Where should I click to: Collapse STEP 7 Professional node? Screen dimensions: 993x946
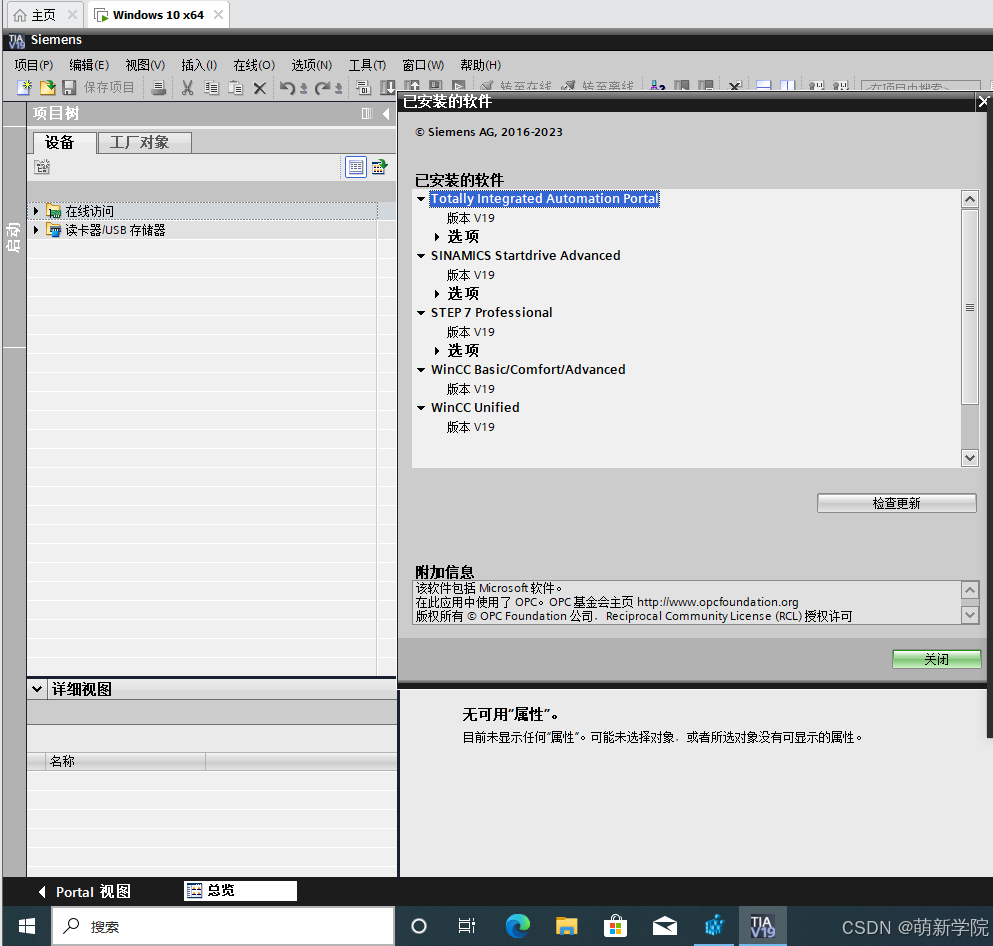421,313
